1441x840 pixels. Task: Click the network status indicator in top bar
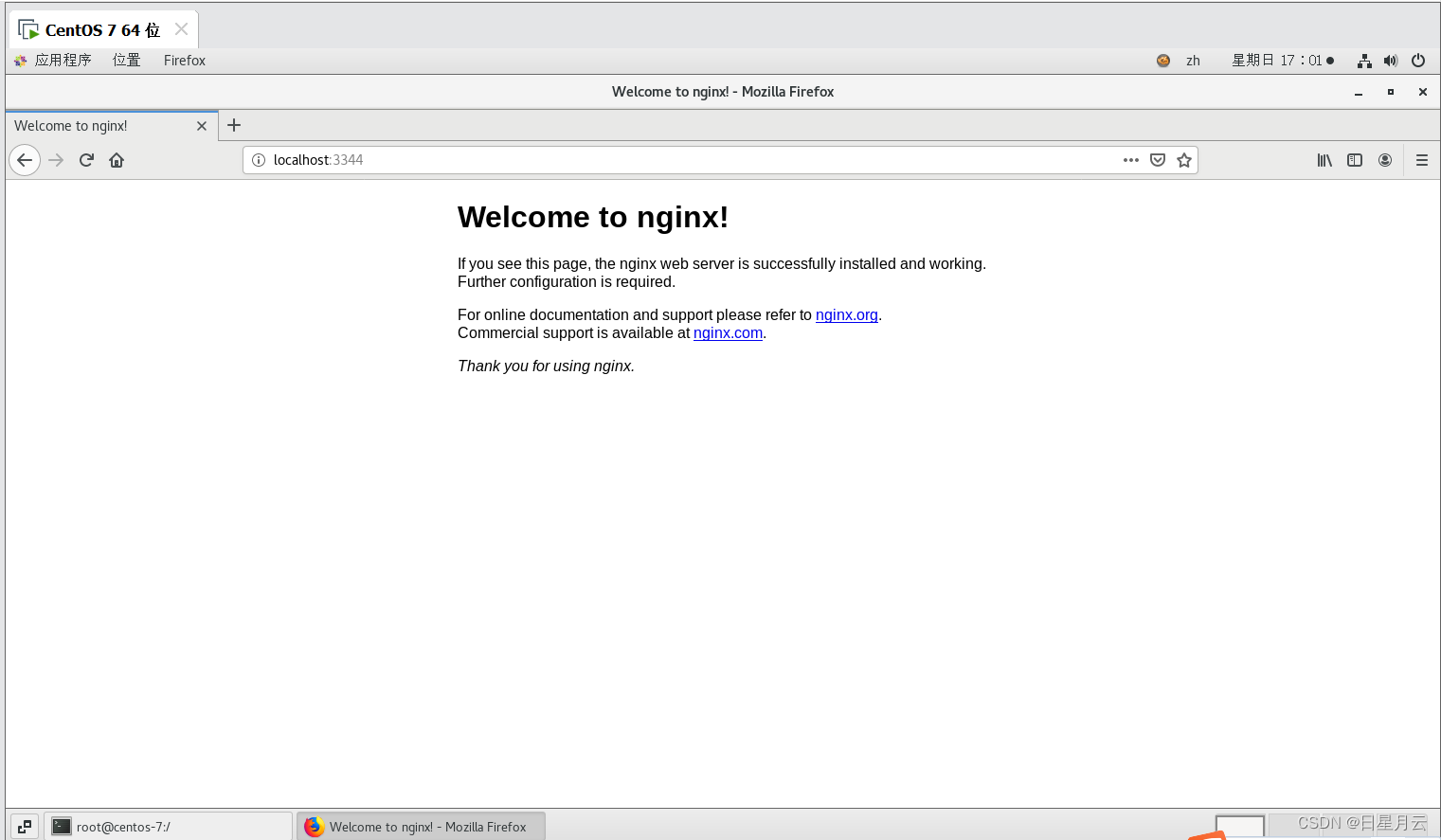click(x=1364, y=60)
